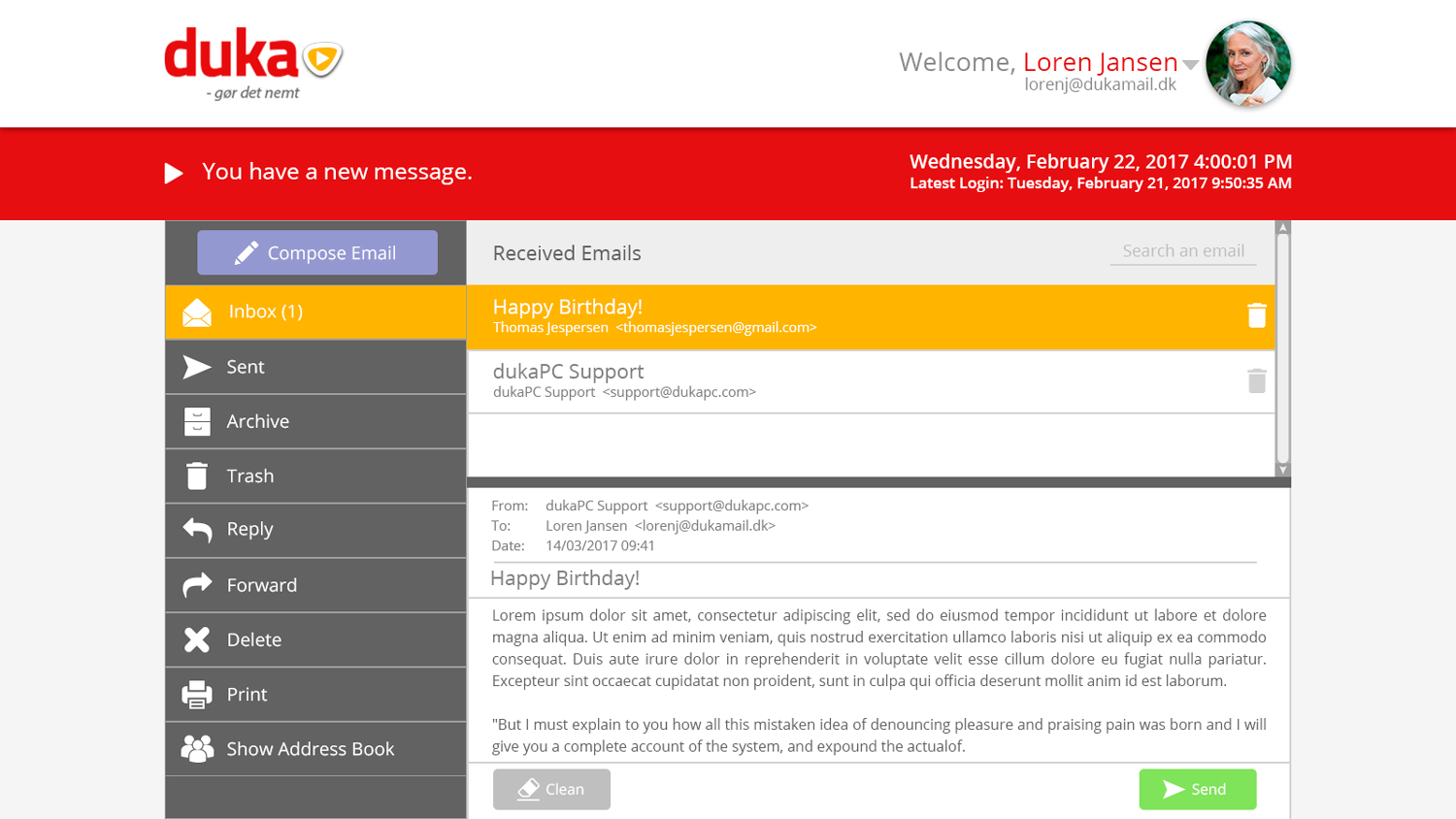The image size is (1456, 819).
Task: Click the Latest Login timestamp text
Action: (1101, 183)
